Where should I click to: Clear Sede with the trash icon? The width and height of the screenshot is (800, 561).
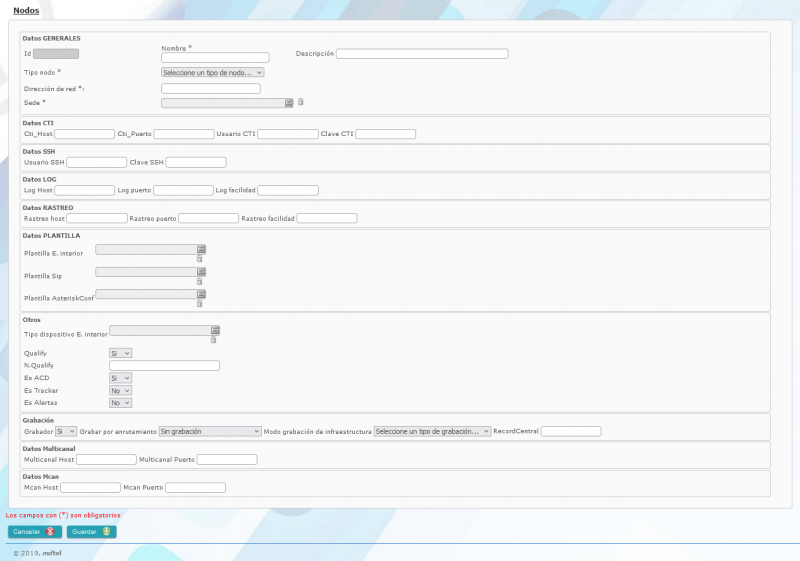(301, 102)
